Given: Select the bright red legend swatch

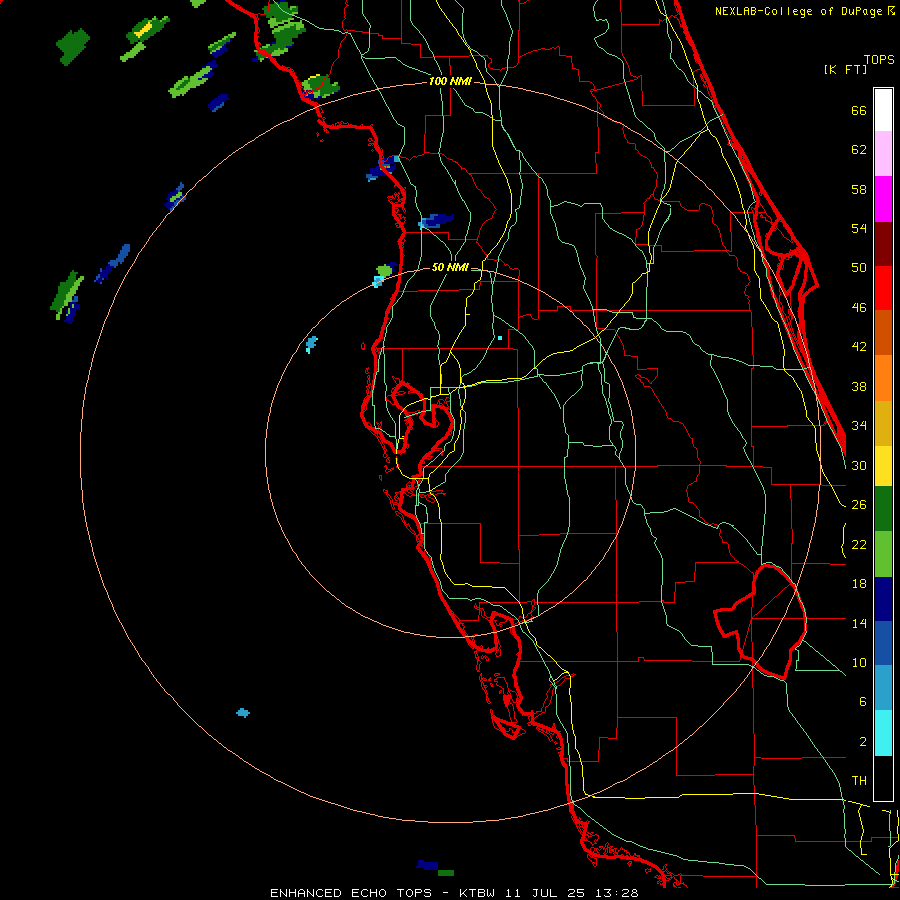Looking at the screenshot, I should (x=883, y=289).
